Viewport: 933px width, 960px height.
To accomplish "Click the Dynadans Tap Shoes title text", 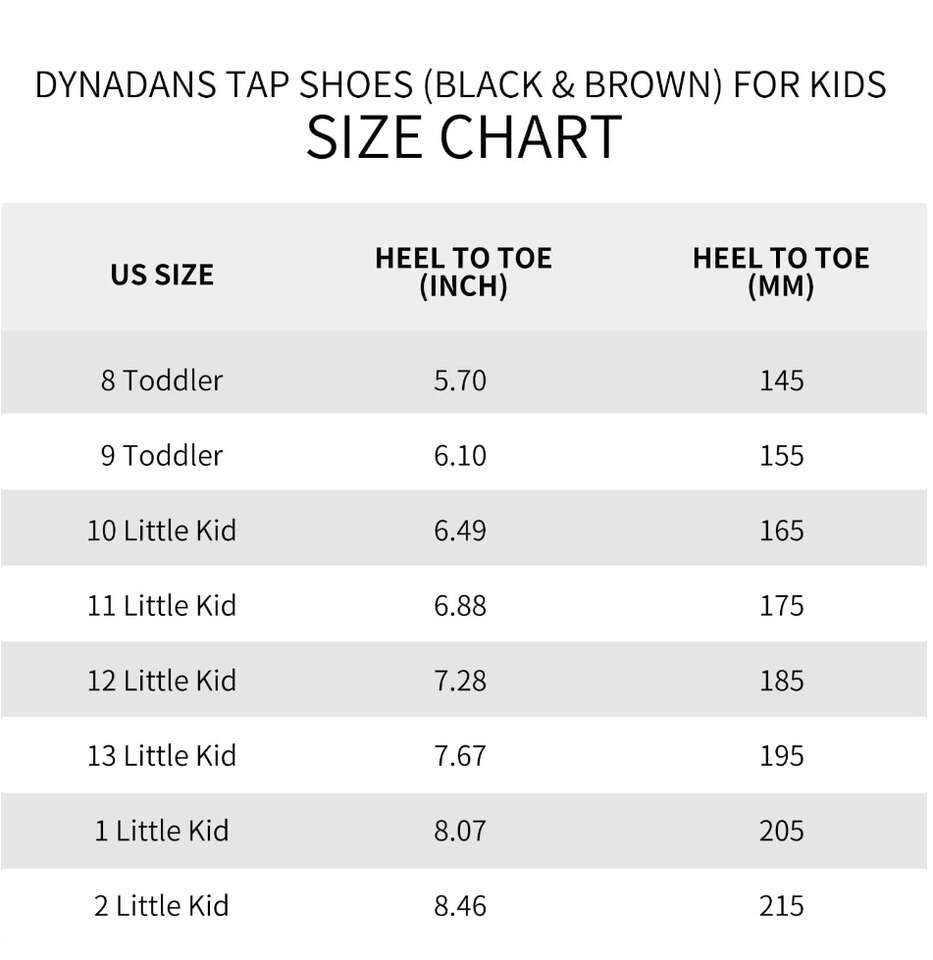I will (460, 85).
